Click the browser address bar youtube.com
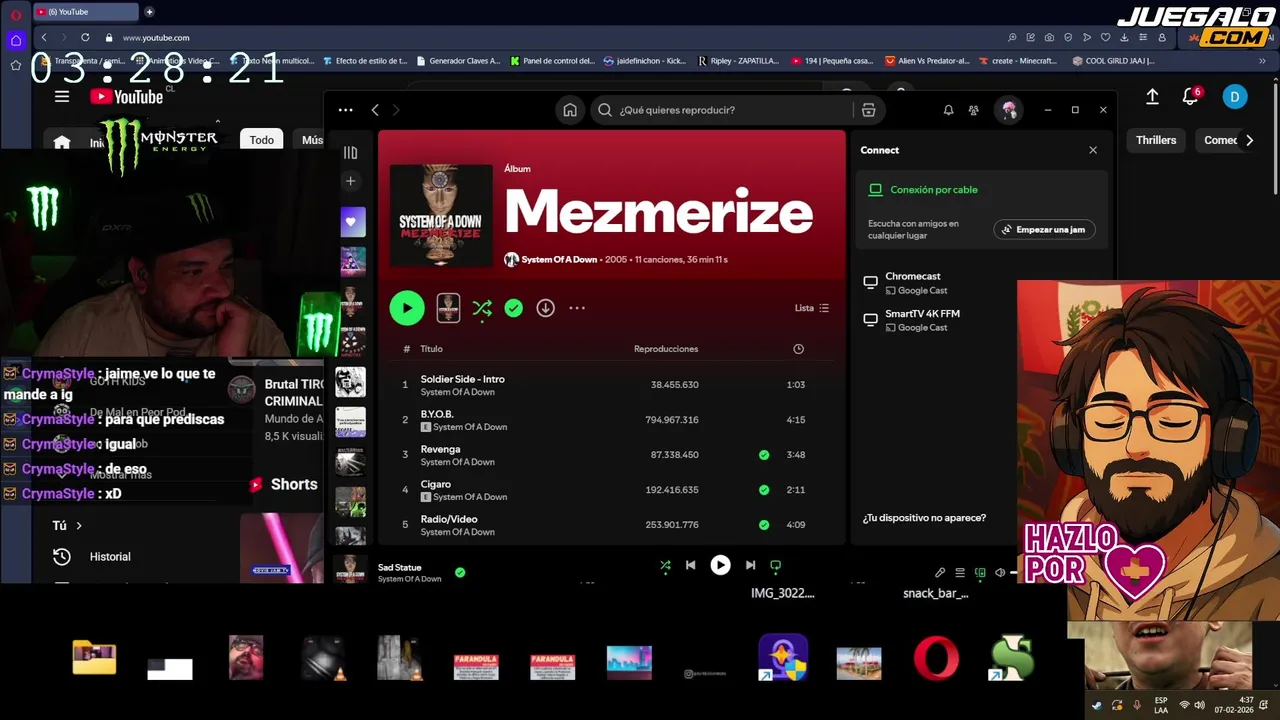Viewport: 1280px width, 720px height. click(x=155, y=38)
